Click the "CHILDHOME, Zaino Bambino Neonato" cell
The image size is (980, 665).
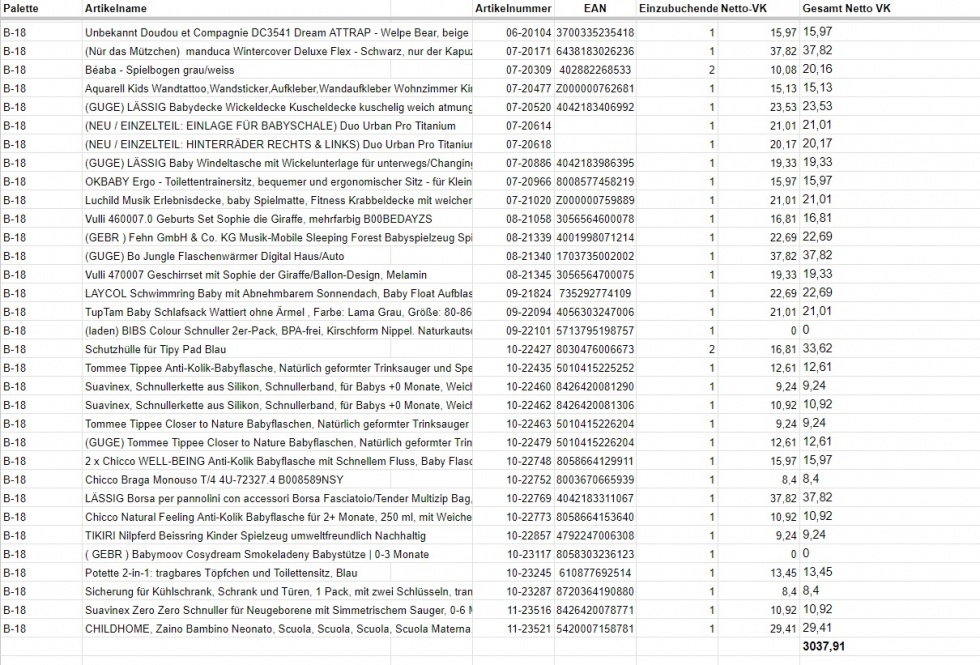[x=278, y=629]
